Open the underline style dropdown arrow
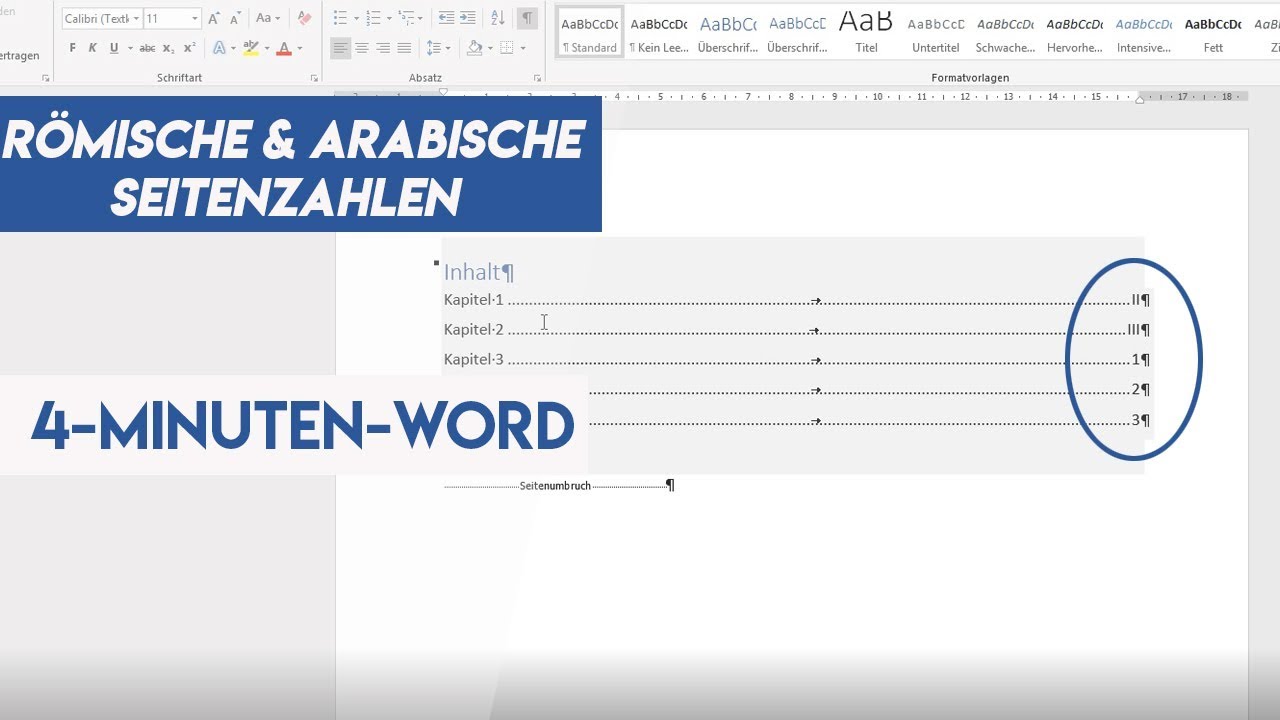 point(129,48)
